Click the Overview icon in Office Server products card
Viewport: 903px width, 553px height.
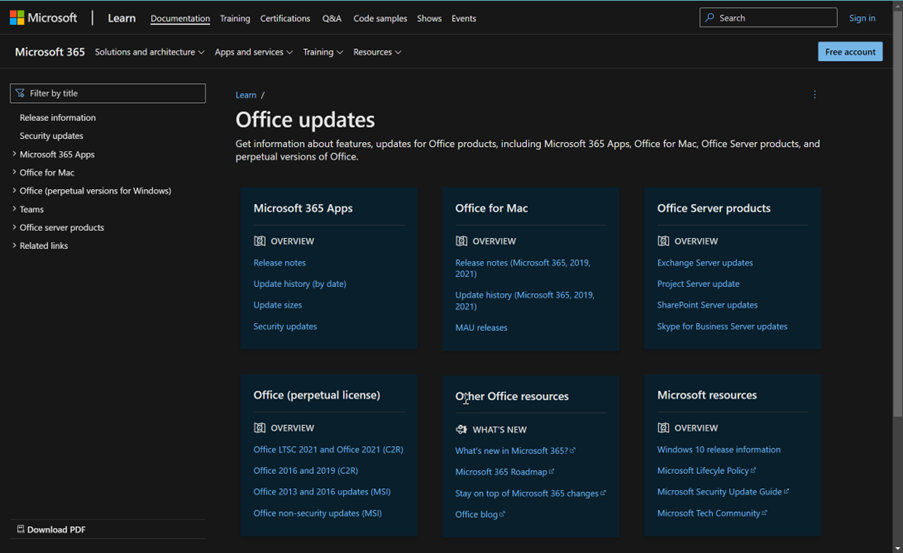pos(663,241)
